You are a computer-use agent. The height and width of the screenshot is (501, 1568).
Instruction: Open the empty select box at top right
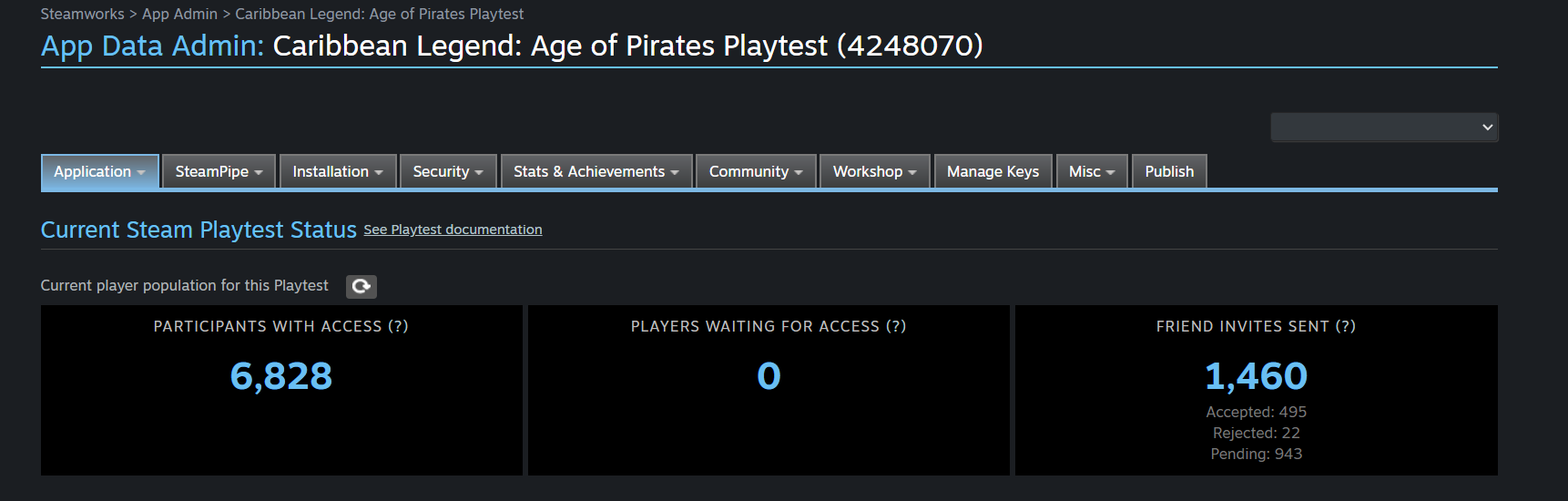[x=1384, y=128]
